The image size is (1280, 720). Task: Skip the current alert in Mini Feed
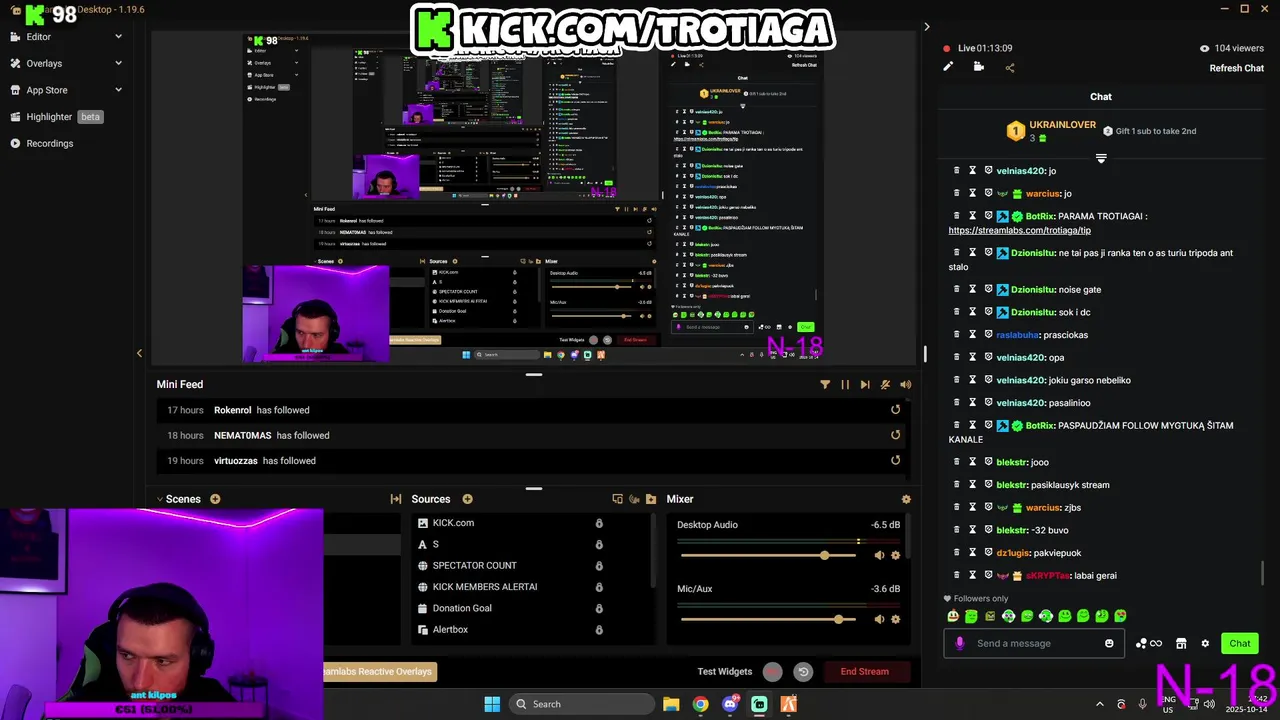click(865, 384)
